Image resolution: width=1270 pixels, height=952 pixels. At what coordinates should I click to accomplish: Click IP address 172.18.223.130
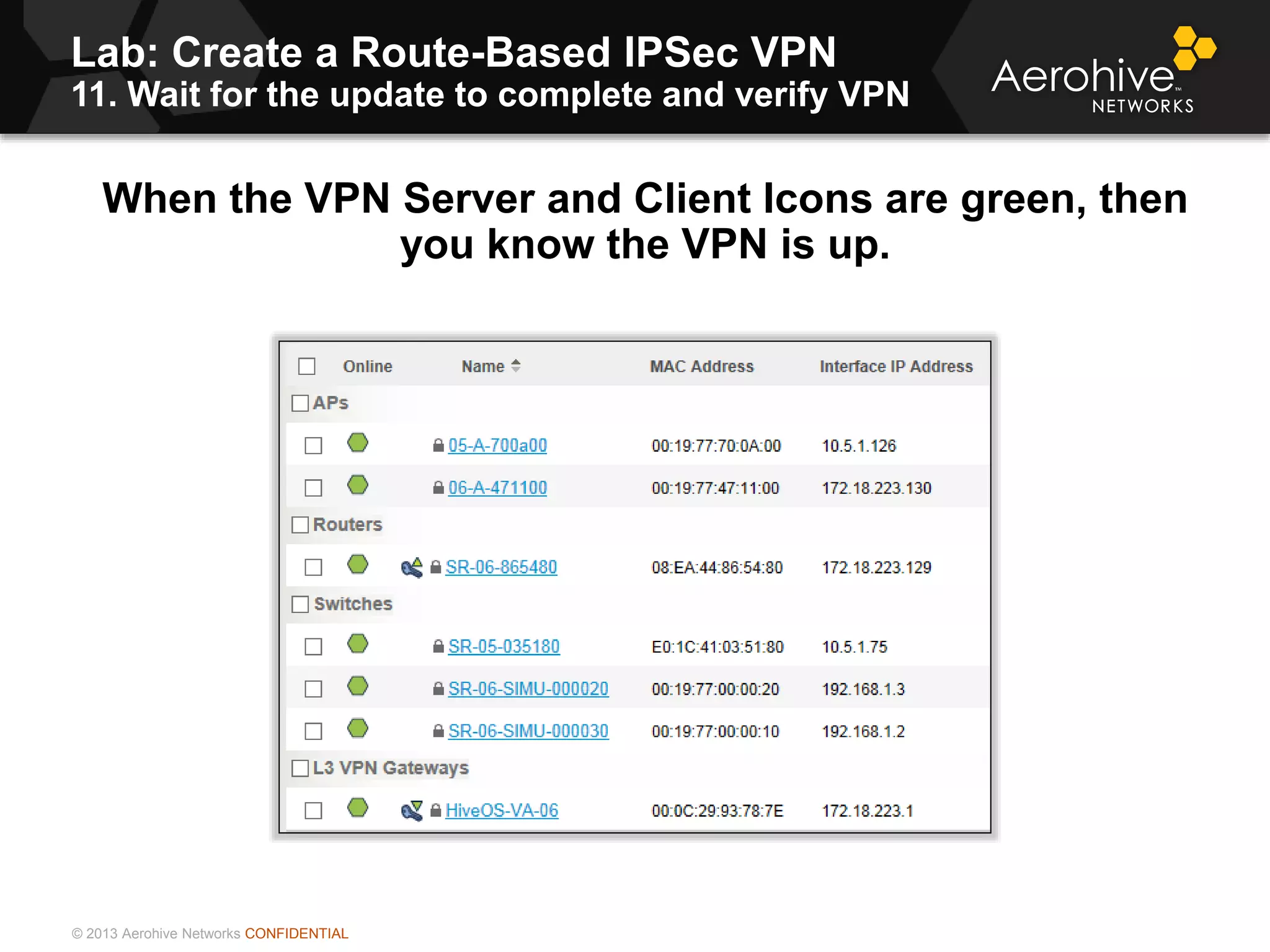876,488
